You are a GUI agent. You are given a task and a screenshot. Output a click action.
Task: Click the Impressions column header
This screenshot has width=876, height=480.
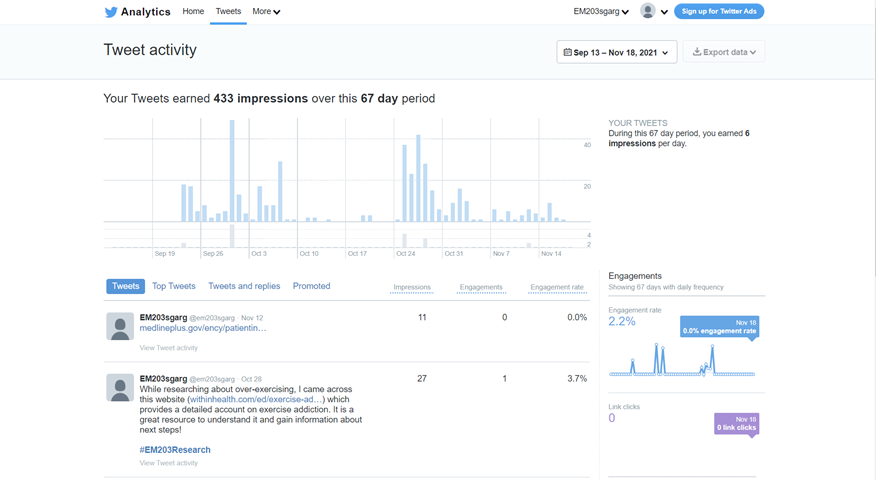pyautogui.click(x=412, y=287)
